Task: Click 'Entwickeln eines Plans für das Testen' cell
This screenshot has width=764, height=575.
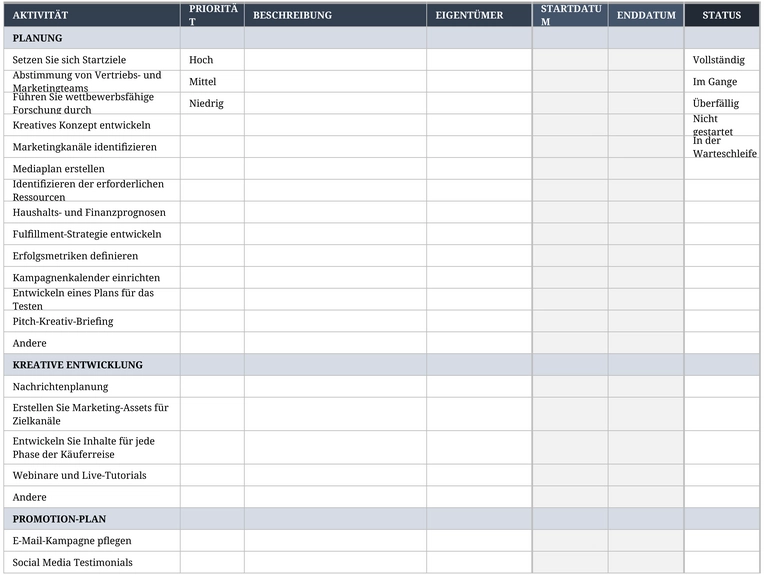Action: tap(92, 300)
